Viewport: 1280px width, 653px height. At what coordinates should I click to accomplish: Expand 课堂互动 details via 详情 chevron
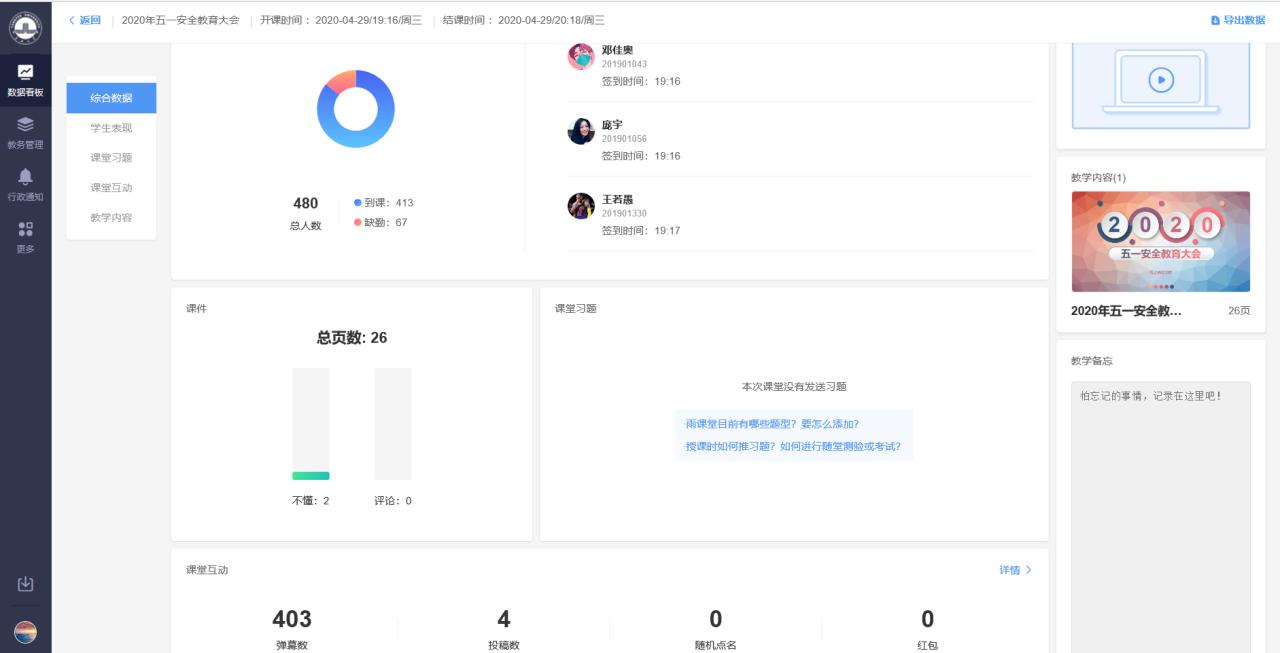1015,570
